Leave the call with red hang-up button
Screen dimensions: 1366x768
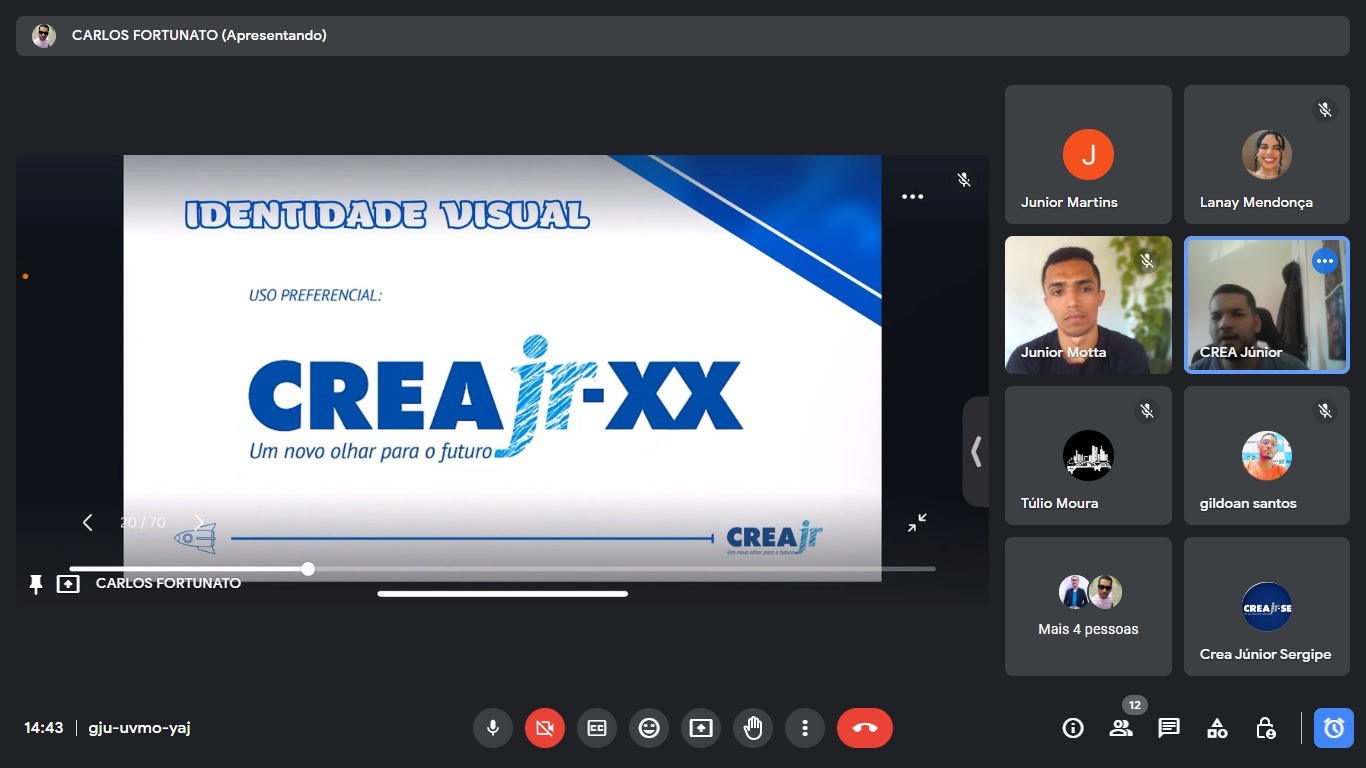click(865, 728)
